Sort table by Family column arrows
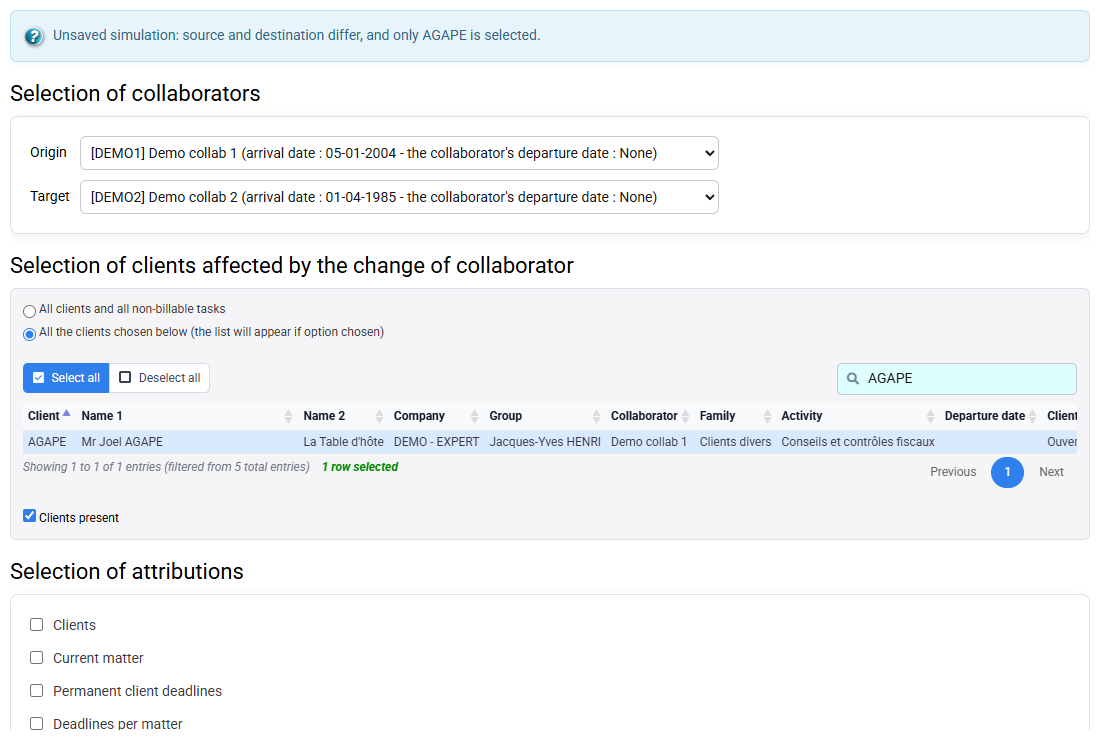Viewport: 1100px width, 750px height. coord(767,416)
